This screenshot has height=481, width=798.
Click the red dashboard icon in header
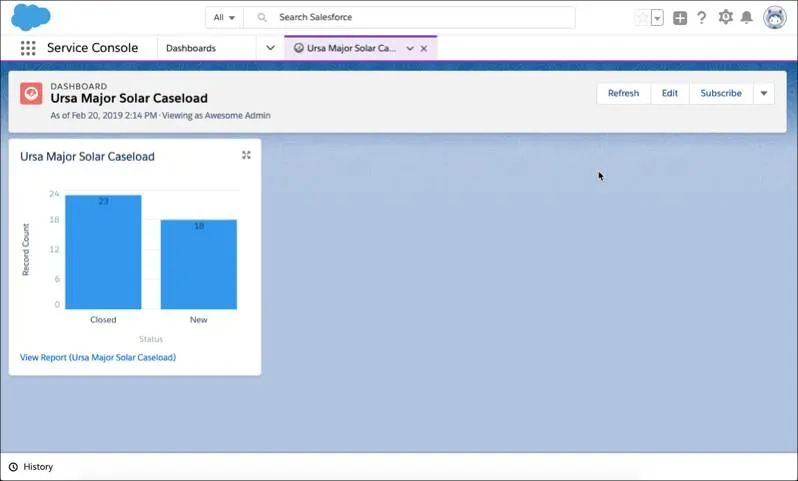(x=31, y=94)
